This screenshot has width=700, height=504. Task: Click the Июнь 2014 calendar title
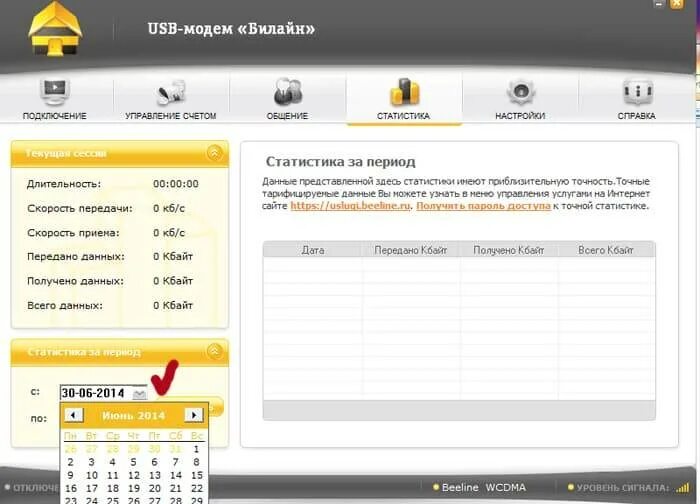click(133, 416)
